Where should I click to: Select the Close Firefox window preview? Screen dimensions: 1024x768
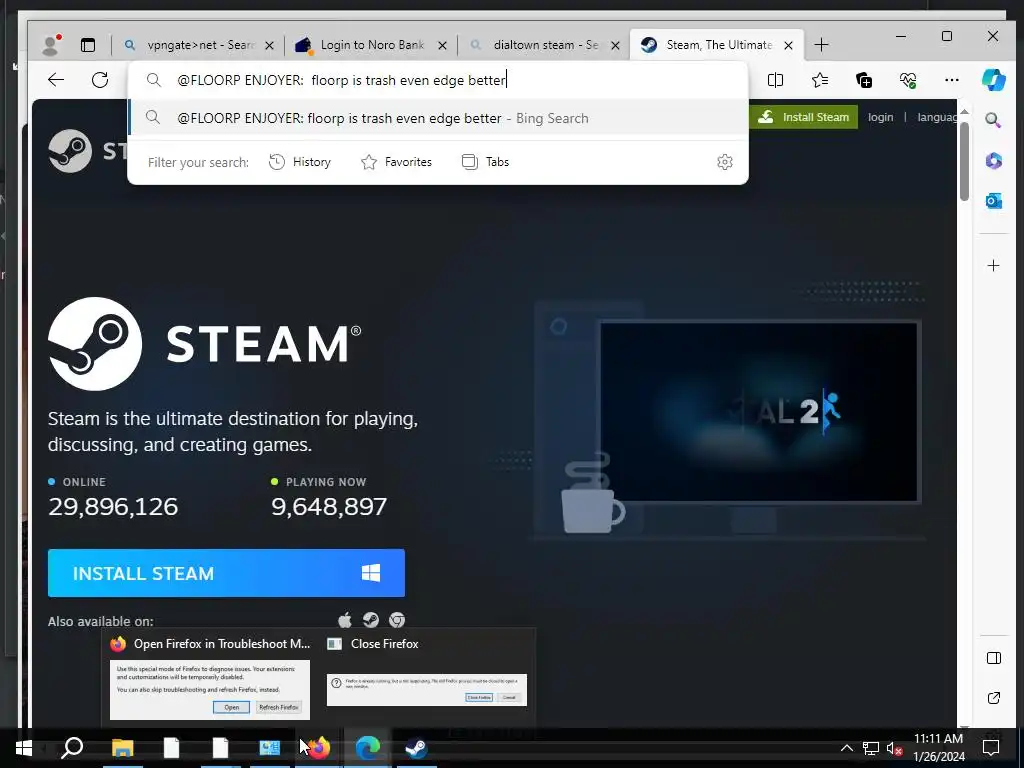426,680
